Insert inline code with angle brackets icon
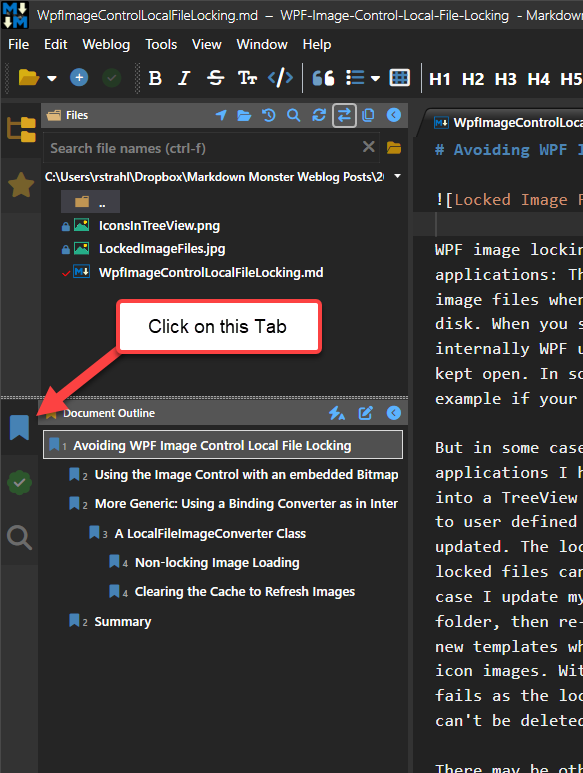 [x=280, y=78]
